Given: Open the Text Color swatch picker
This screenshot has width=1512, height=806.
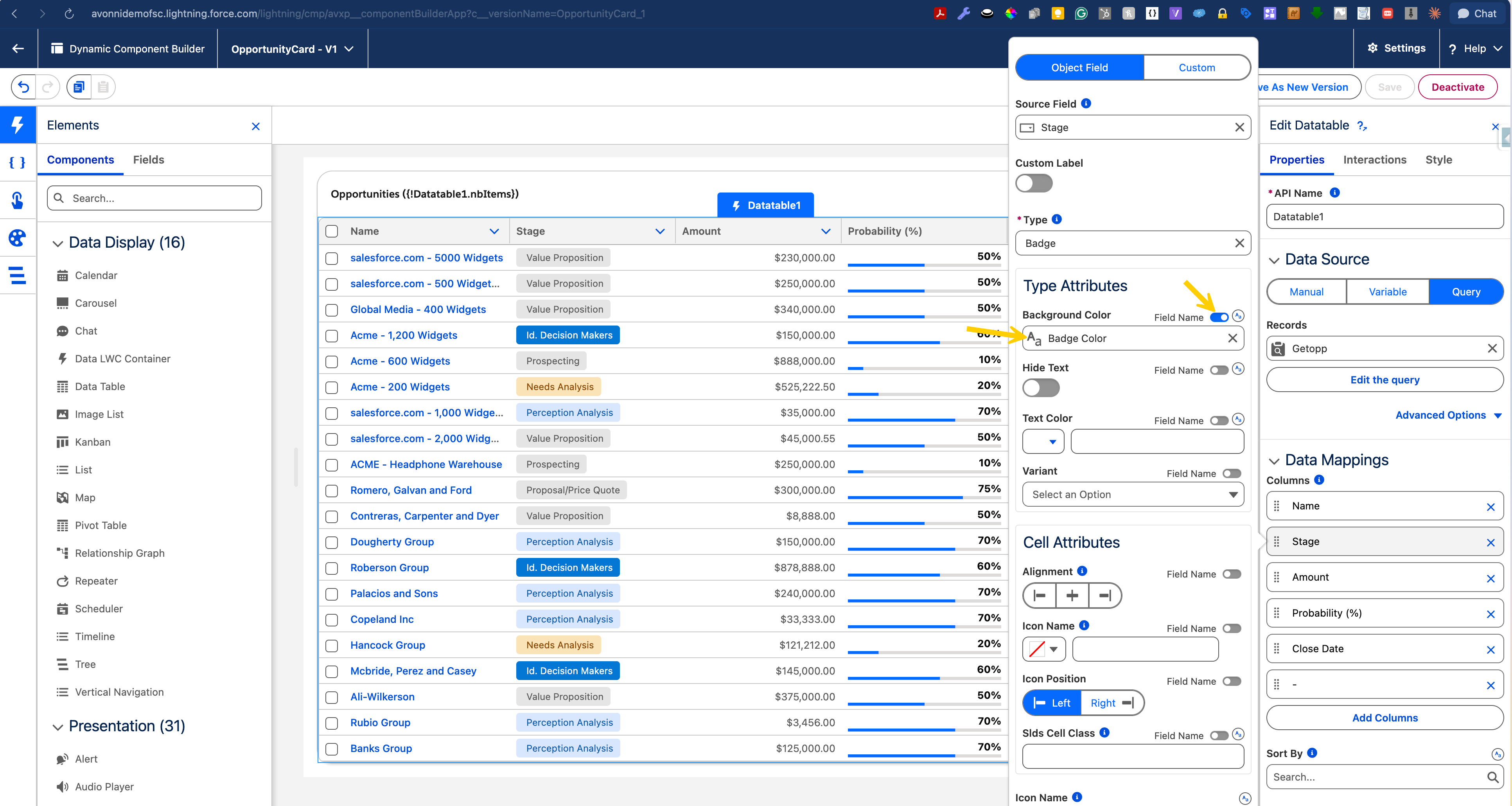Looking at the screenshot, I should point(1043,441).
